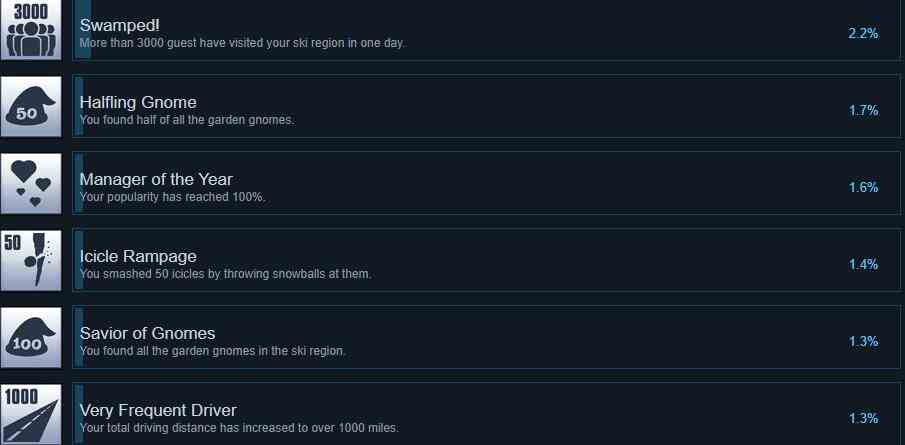The width and height of the screenshot is (905, 445).
Task: Click the Very Frequent Driver road icon
Action: click(31, 414)
